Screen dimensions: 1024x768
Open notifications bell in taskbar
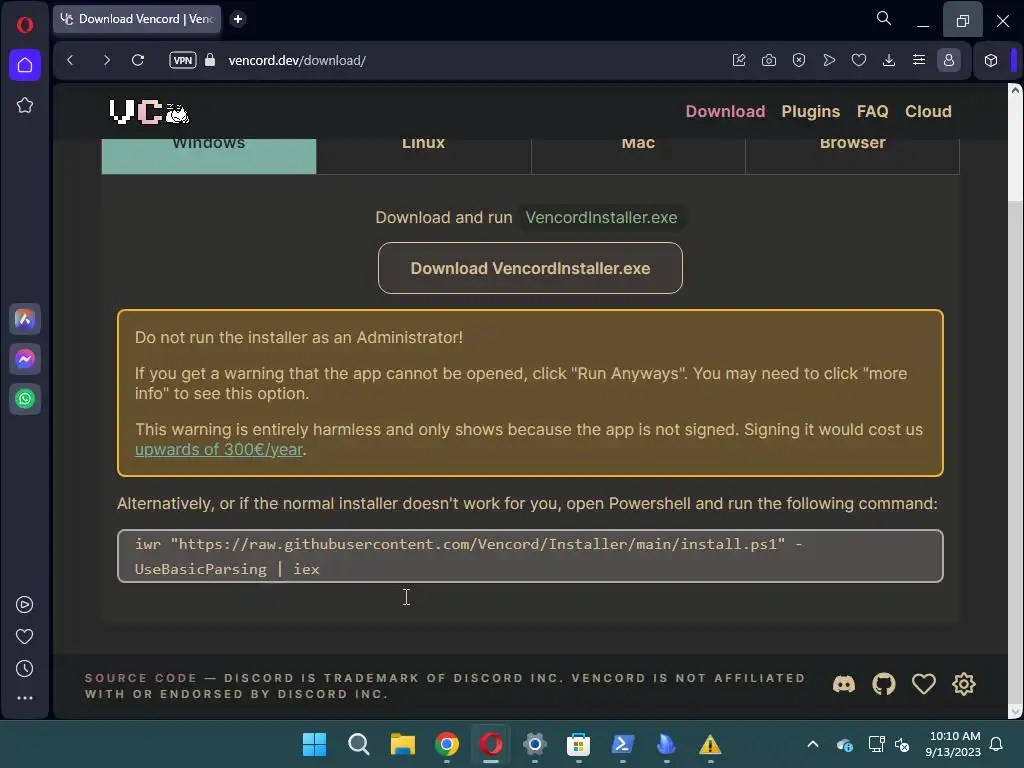click(997, 744)
